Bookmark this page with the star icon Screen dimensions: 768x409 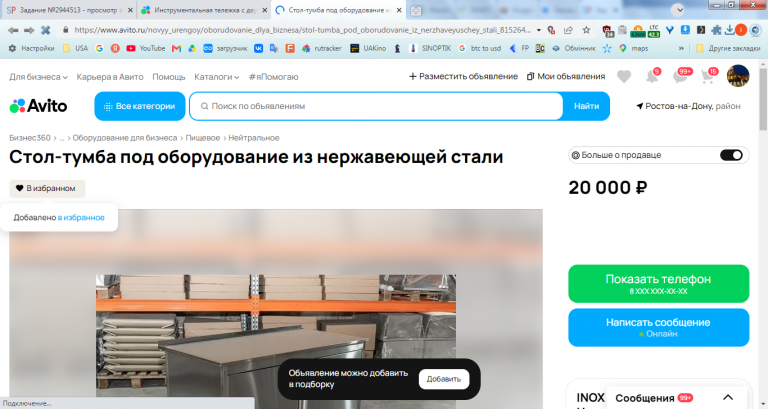[586, 30]
